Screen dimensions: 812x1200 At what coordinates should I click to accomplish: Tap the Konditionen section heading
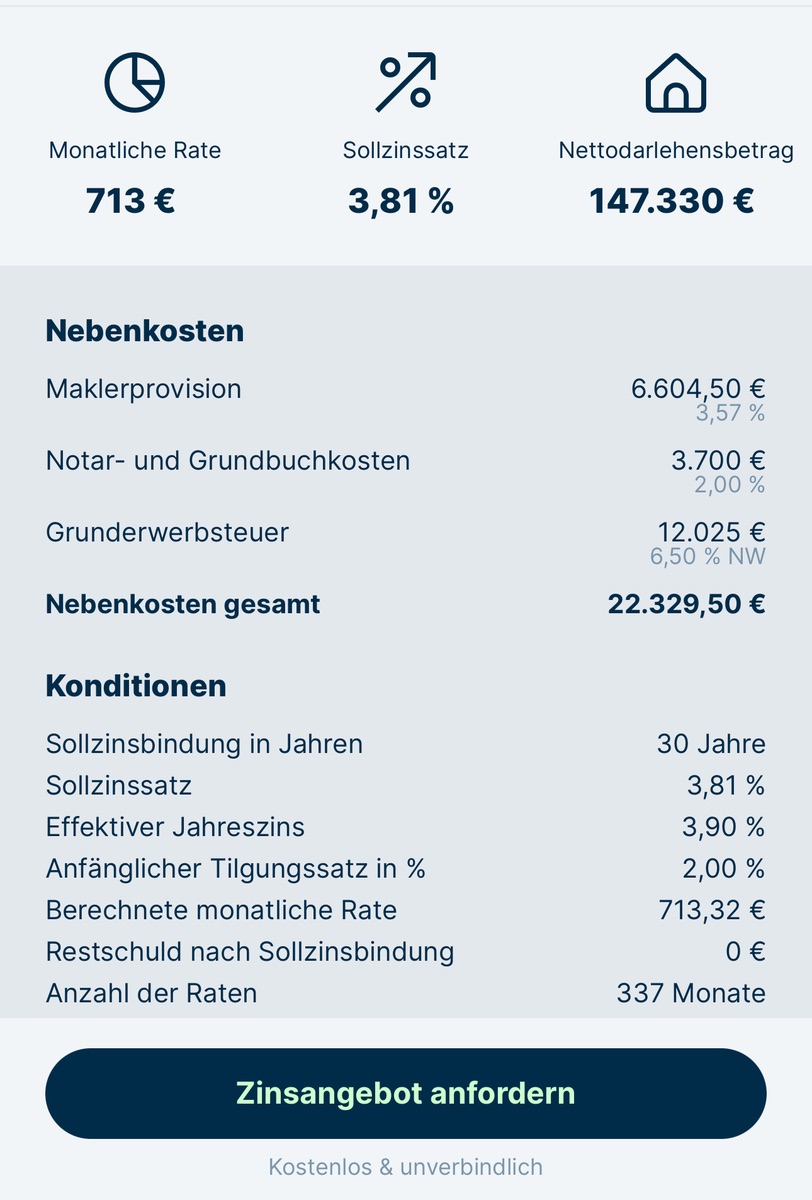coord(136,686)
